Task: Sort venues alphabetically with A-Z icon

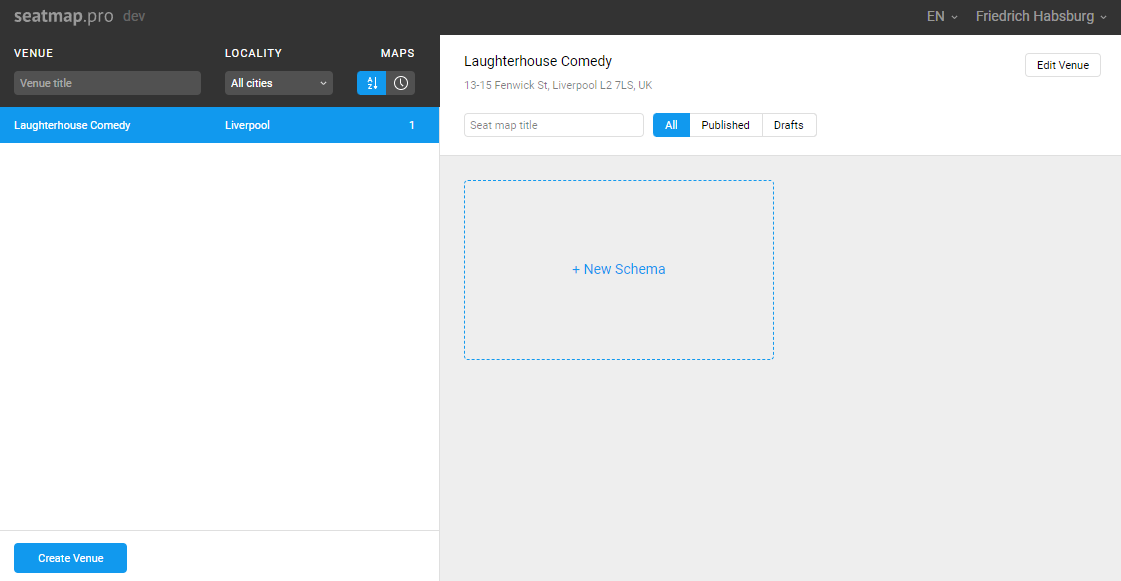Action: [371, 83]
